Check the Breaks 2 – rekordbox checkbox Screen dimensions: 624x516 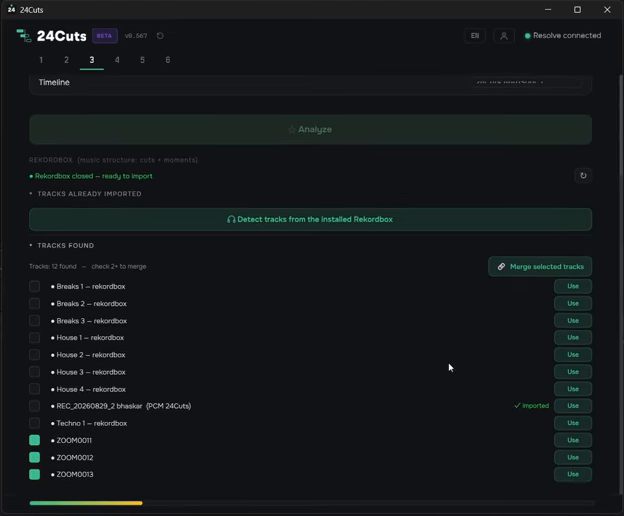35,304
